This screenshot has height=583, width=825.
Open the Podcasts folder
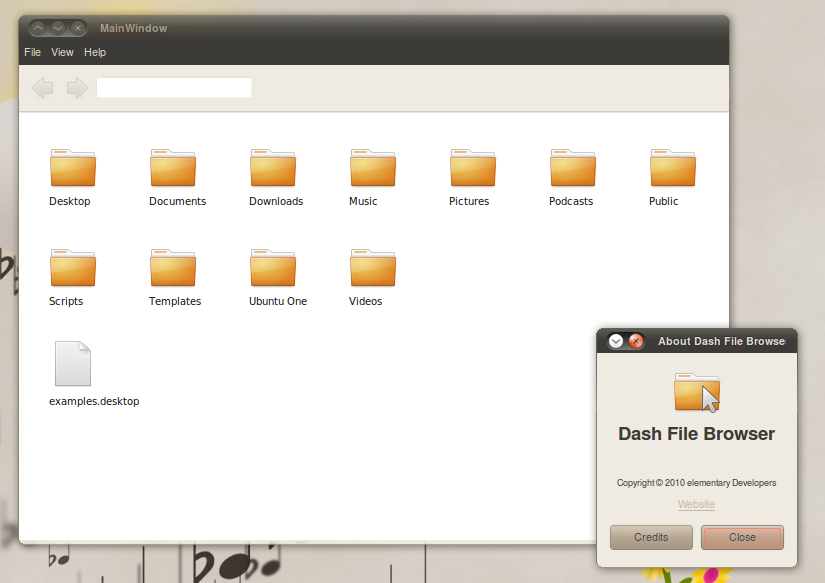[x=570, y=168]
